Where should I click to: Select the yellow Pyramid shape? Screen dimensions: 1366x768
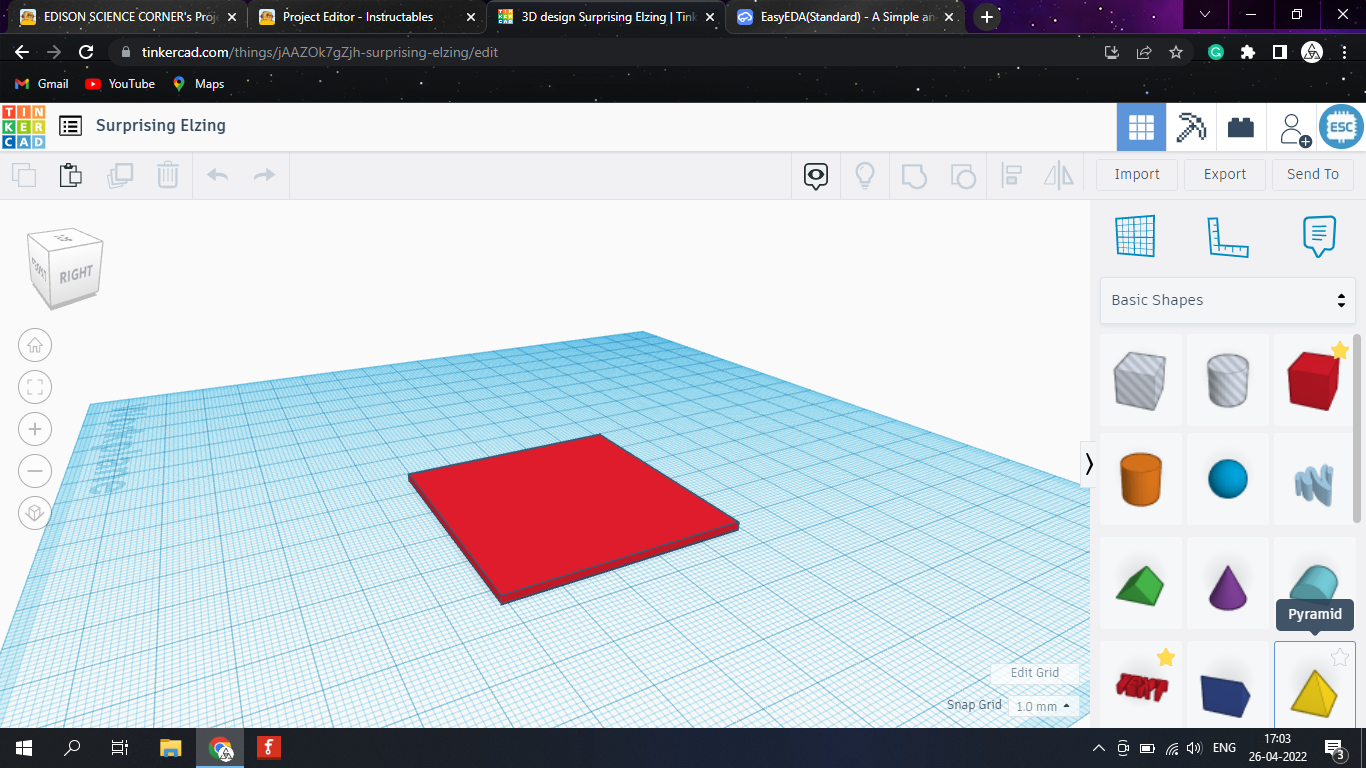tap(1314, 686)
